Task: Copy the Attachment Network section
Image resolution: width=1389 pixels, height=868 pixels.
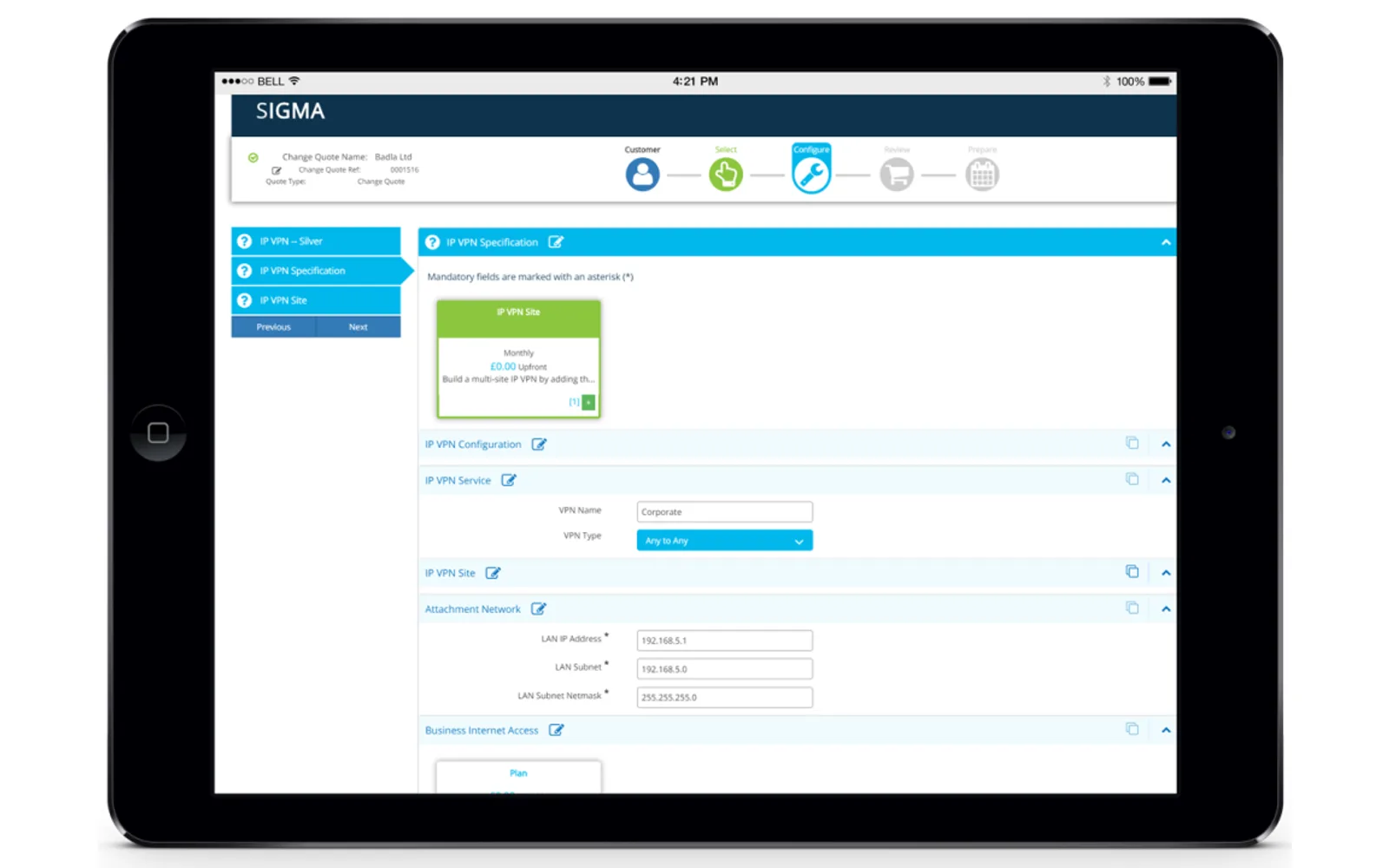Action: 1132,608
